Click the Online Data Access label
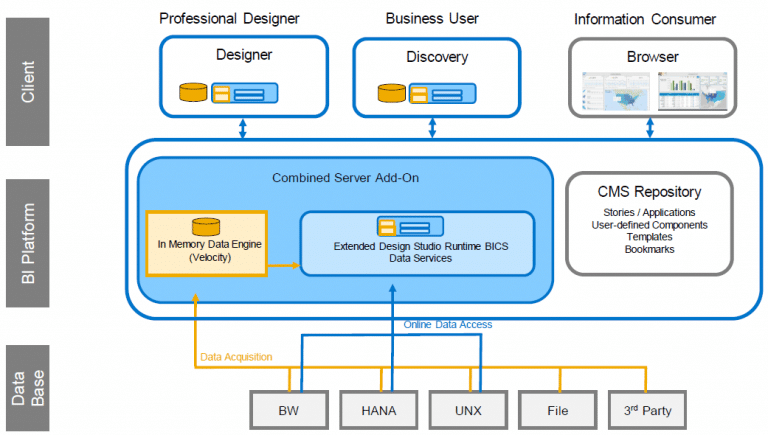This screenshot has height=435, width=768. coord(448,324)
